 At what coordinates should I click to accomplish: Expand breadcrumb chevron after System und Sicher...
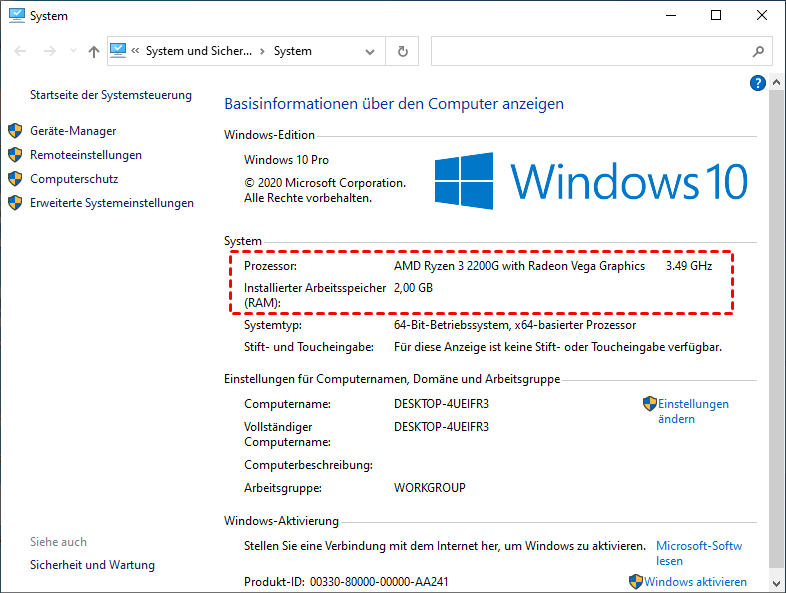coord(262,51)
